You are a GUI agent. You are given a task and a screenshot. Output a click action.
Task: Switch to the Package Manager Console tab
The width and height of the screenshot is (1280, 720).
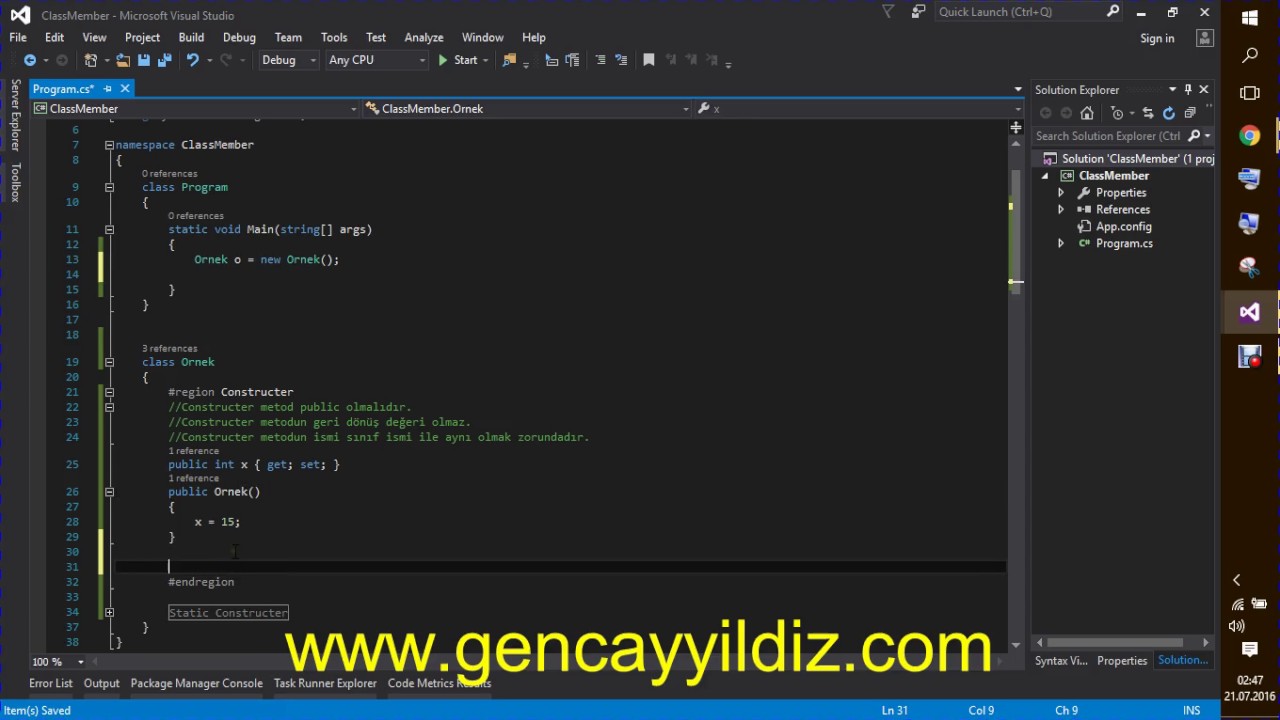[196, 683]
